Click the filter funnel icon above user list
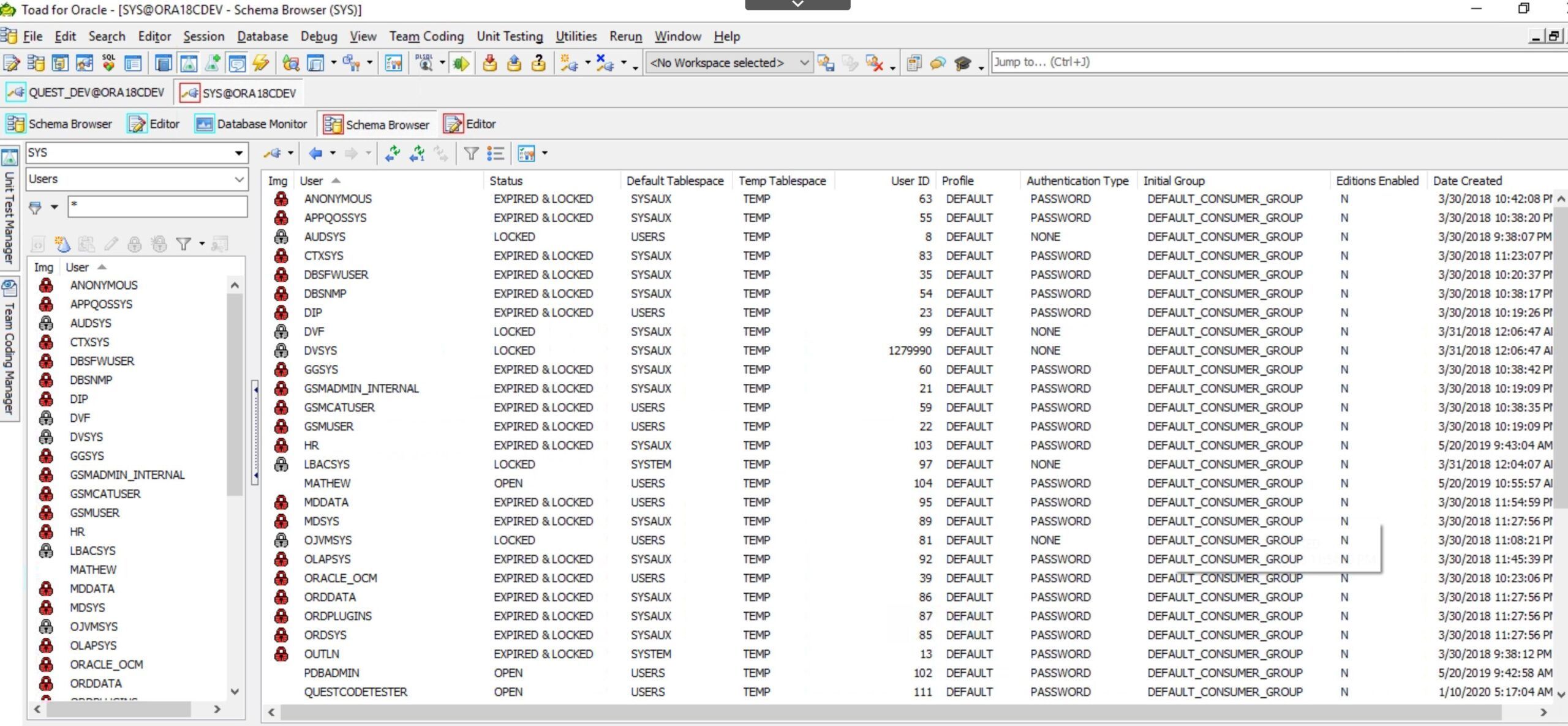Screen dimensions: 1568x726 click(x=183, y=244)
